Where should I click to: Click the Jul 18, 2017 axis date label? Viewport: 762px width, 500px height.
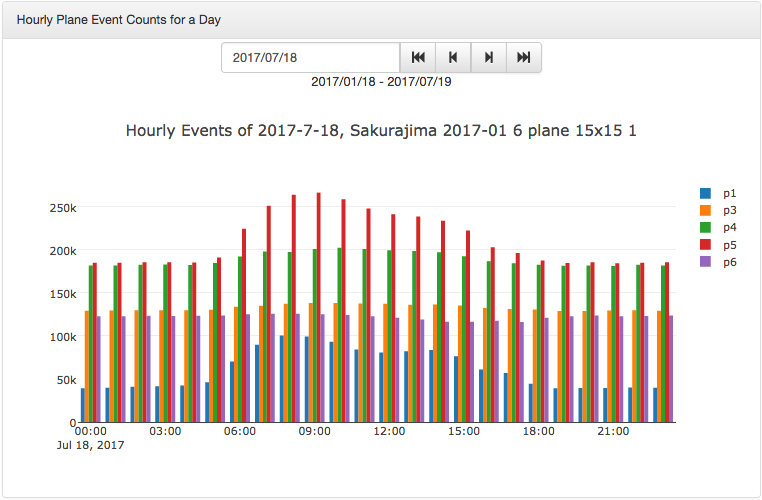tap(90, 445)
